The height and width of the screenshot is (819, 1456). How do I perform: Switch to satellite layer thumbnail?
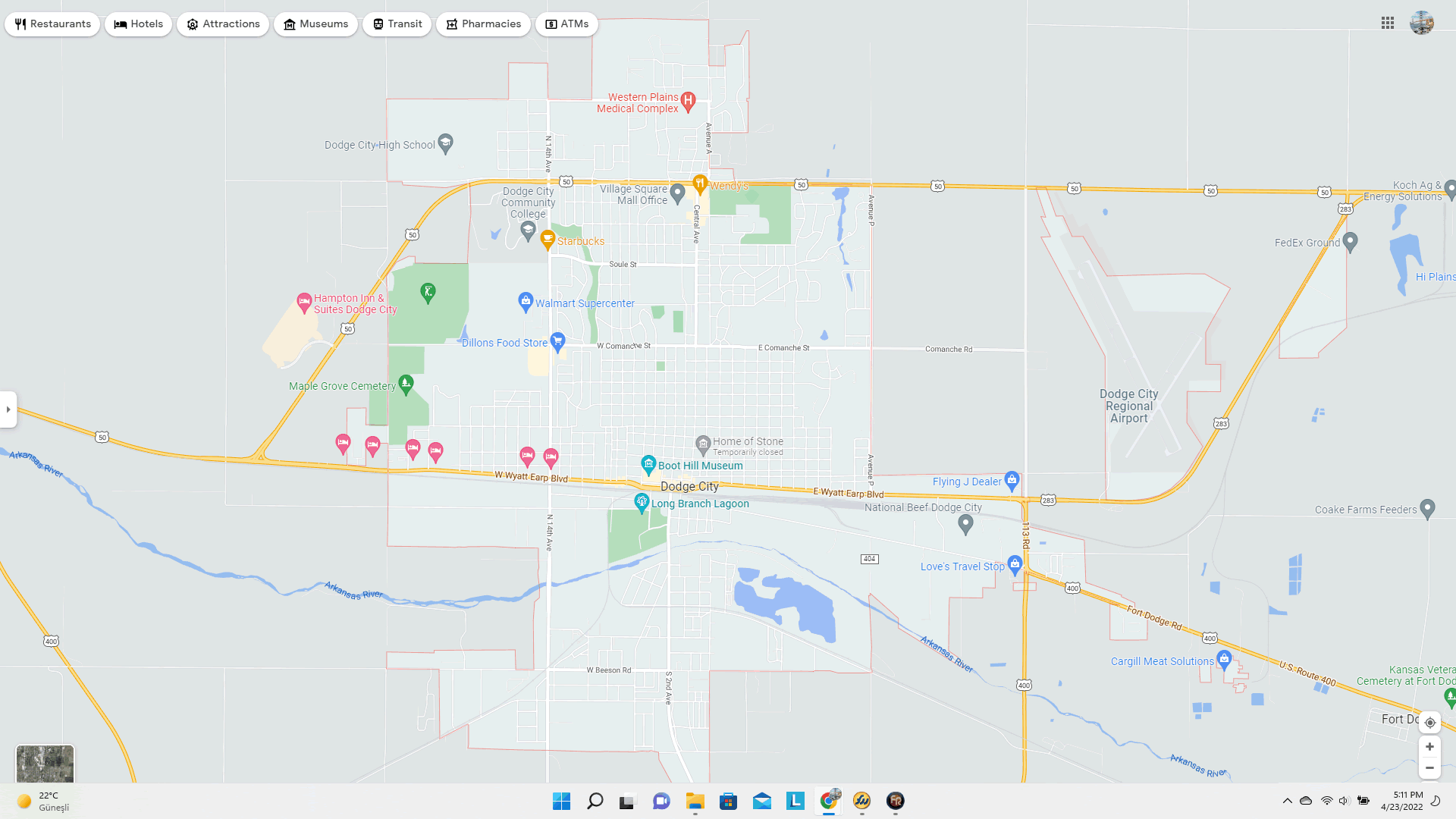coord(45,763)
